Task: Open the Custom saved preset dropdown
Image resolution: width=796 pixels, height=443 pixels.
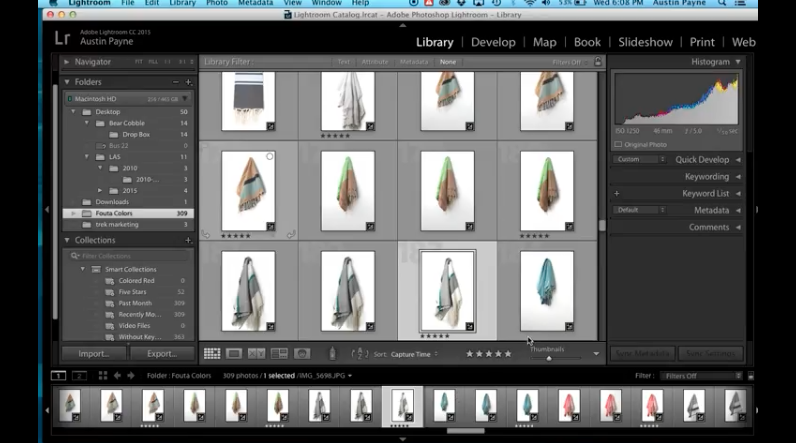Action: pyautogui.click(x=640, y=159)
